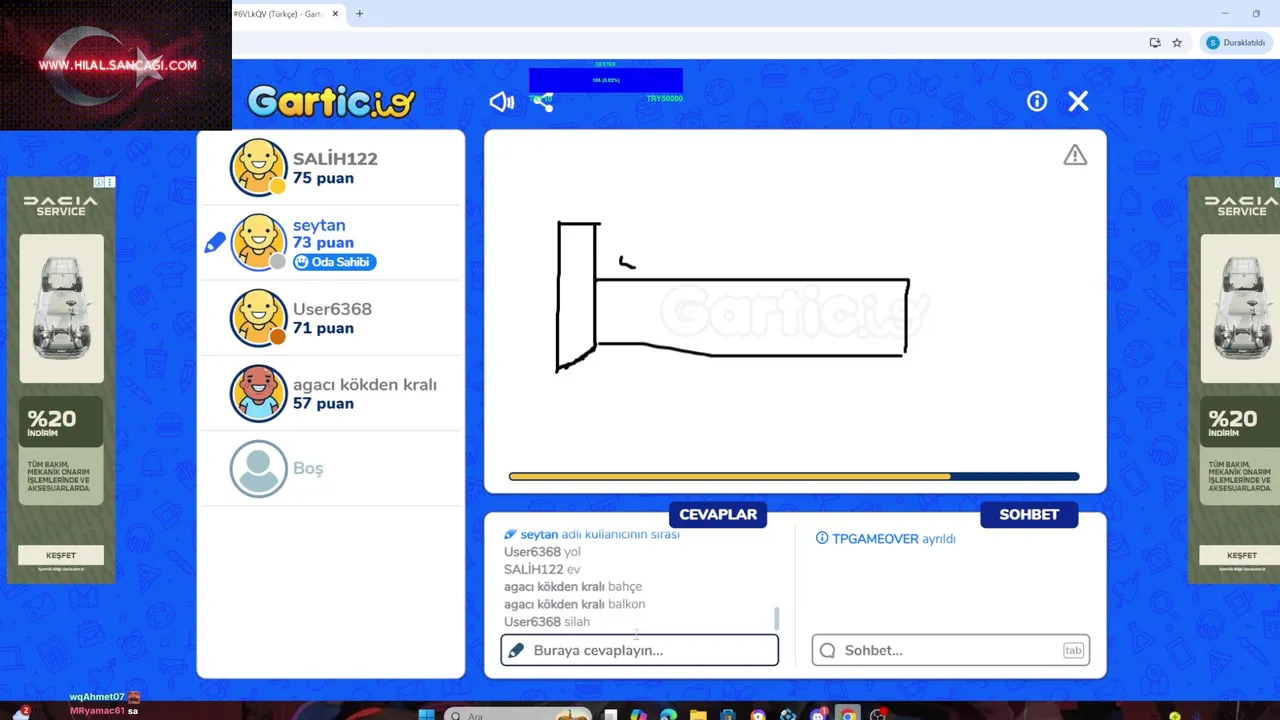This screenshot has height=720, width=1280.
Task: Click the taskbar Ara search box
Action: pos(518,715)
